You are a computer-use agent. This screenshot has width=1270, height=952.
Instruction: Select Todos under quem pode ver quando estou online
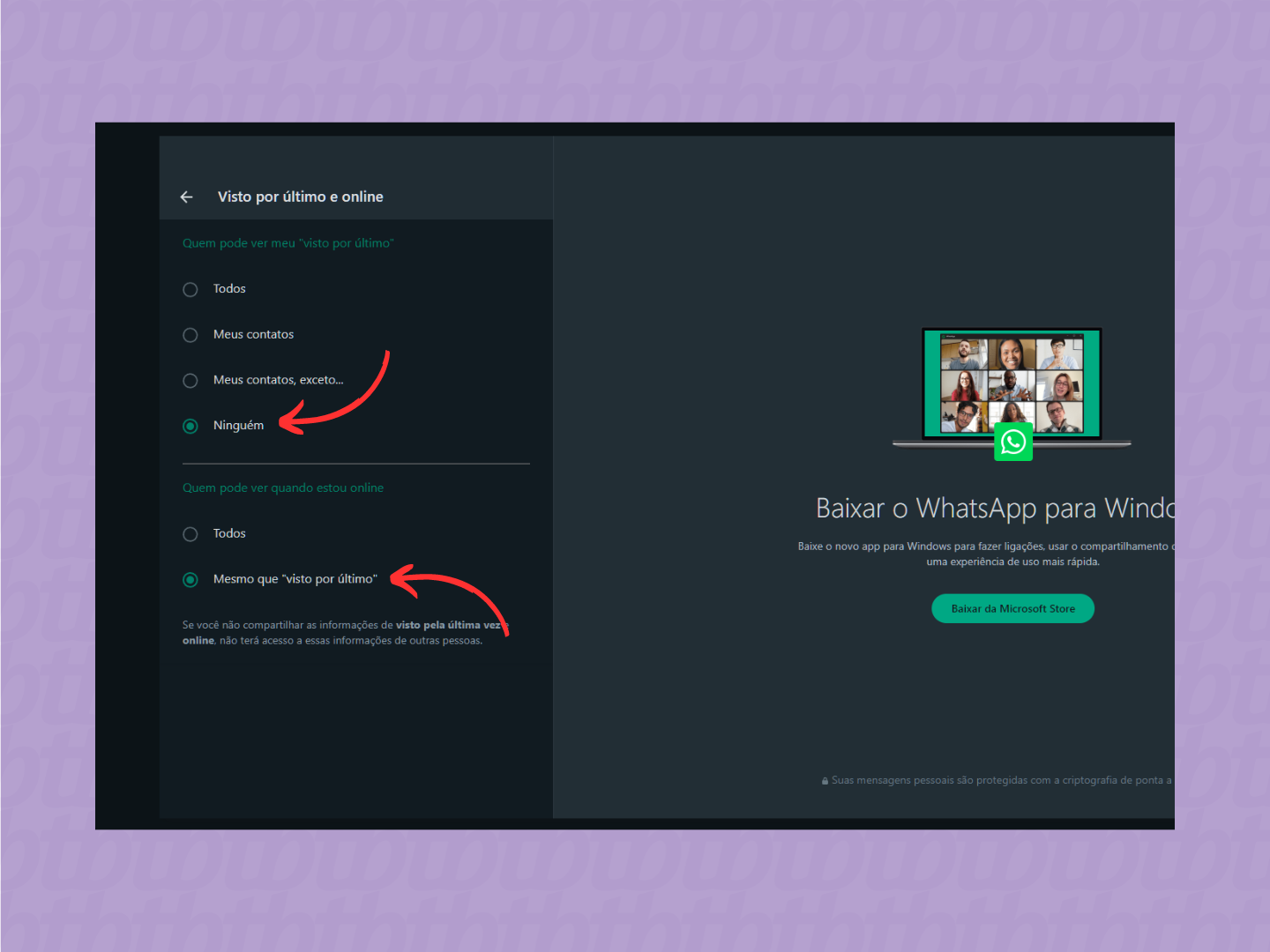pyautogui.click(x=190, y=533)
